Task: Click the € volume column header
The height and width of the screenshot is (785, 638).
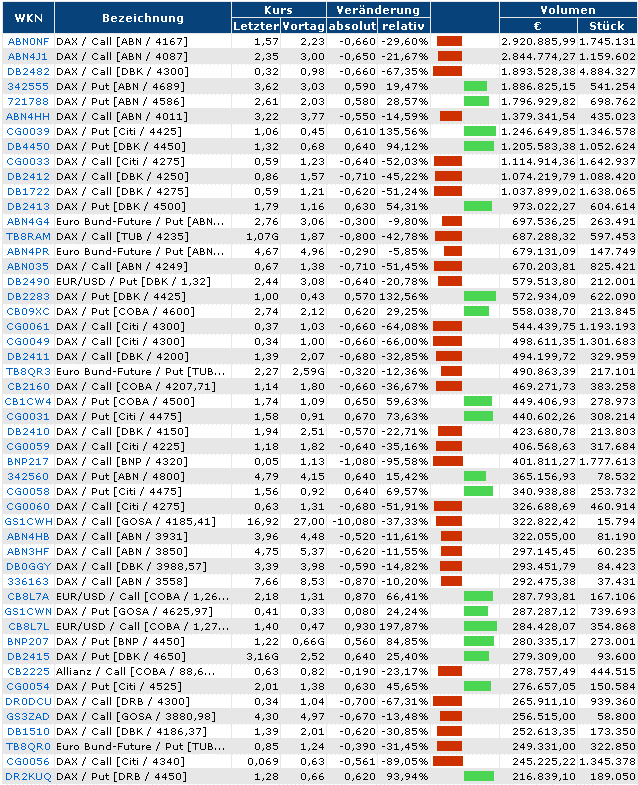Action: click(x=538, y=26)
